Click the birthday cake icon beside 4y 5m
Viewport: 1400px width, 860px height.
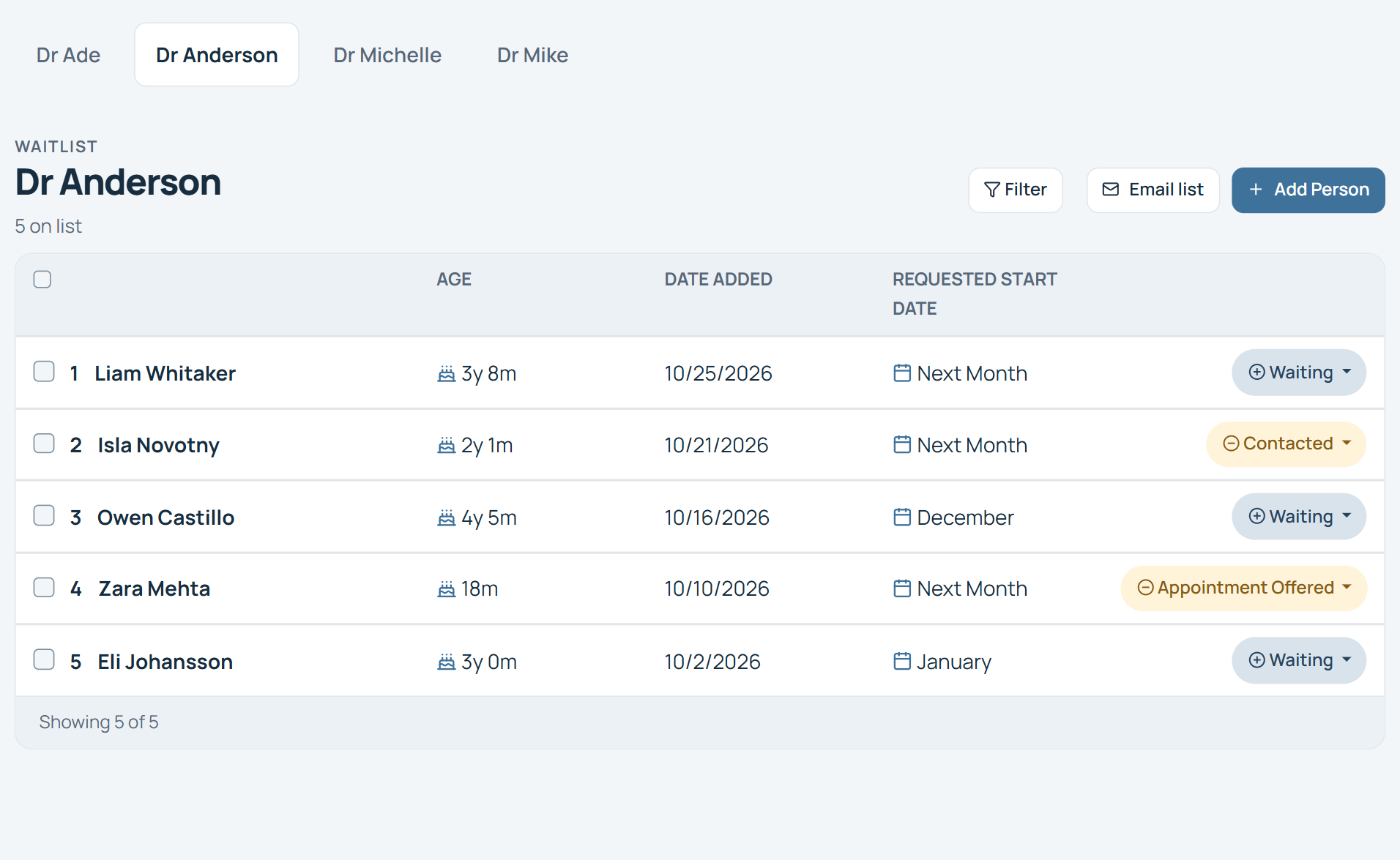pos(446,517)
